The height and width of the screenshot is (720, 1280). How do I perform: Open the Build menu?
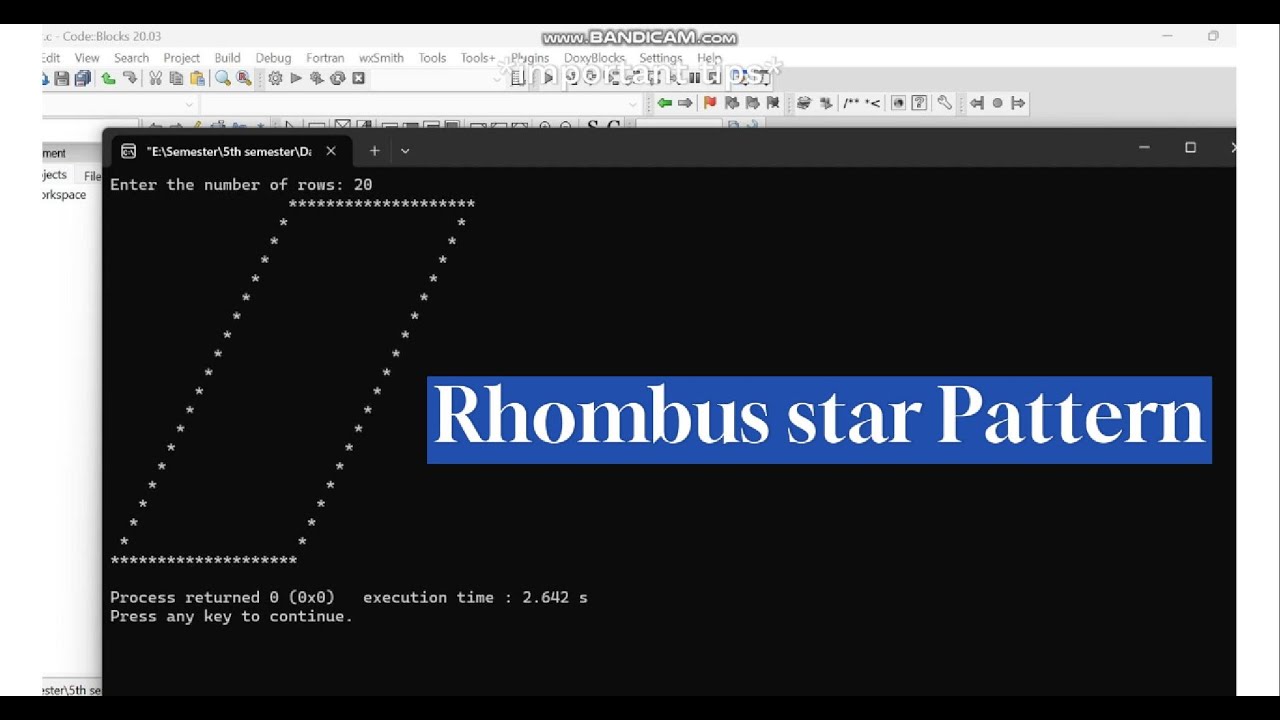[x=227, y=58]
